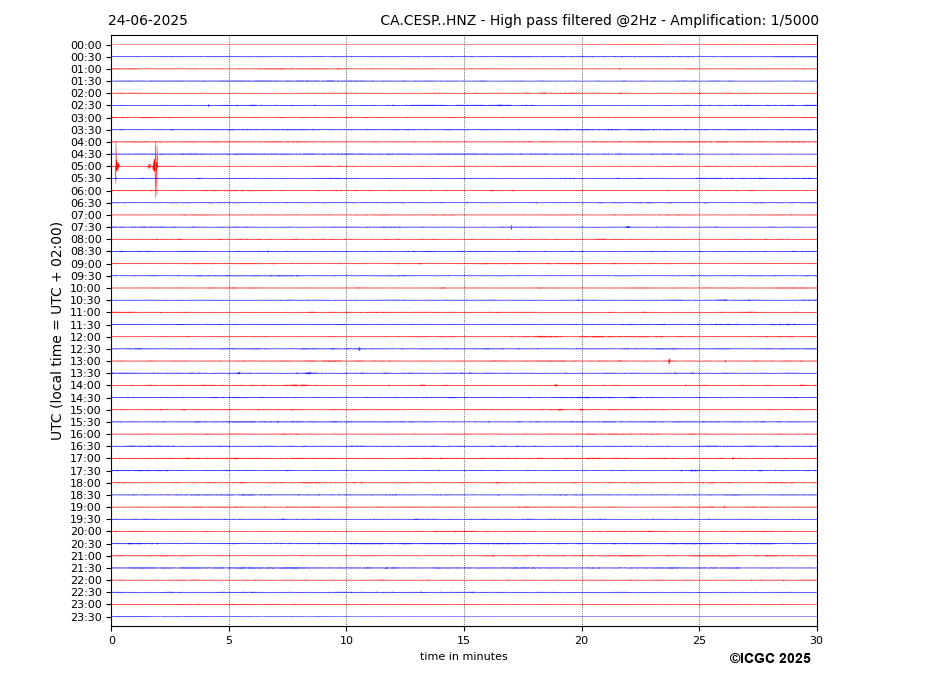The image size is (927, 696).
Task: Select the 10:30 row label
Action: coord(86,300)
